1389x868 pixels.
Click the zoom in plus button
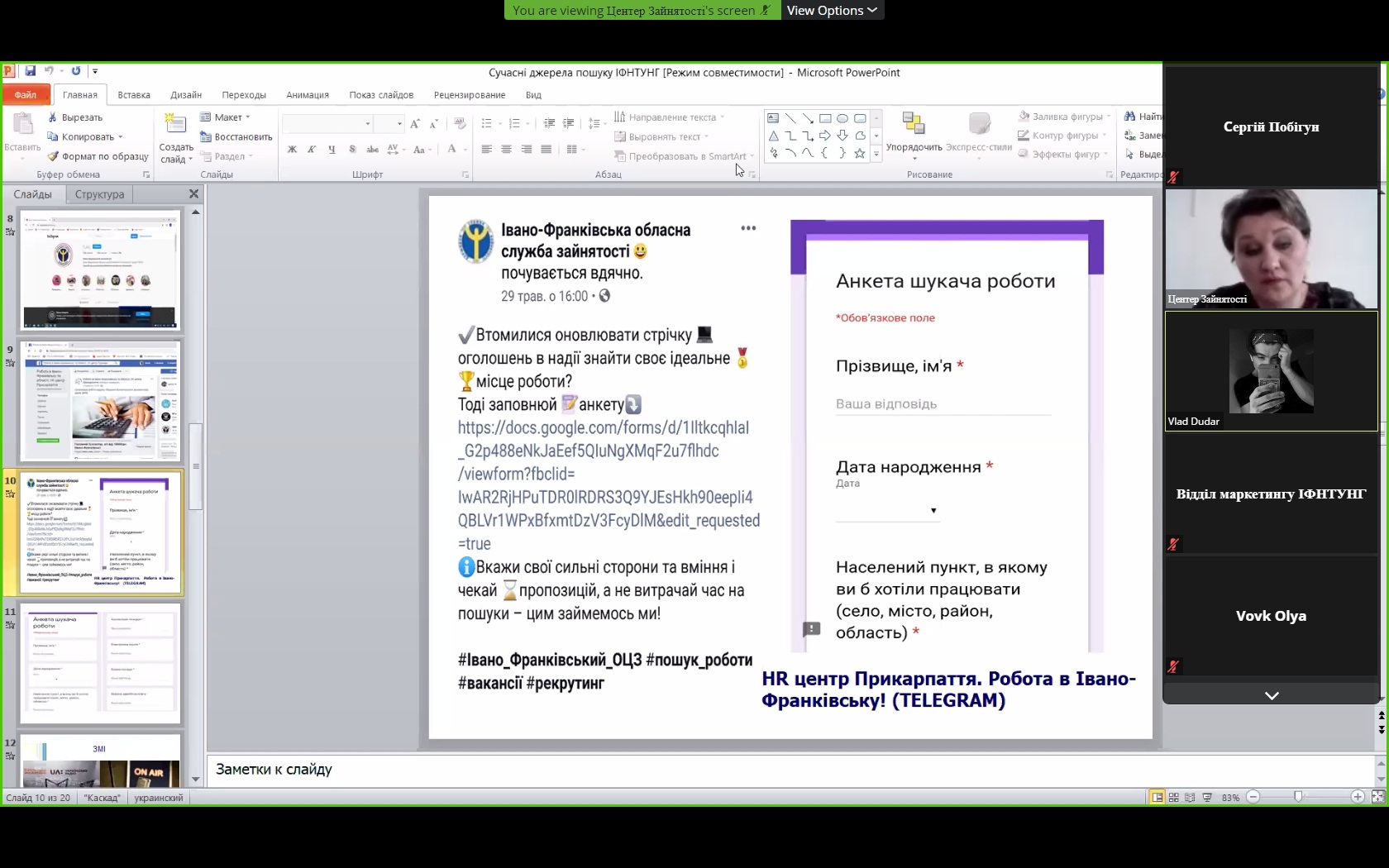pos(1358,797)
